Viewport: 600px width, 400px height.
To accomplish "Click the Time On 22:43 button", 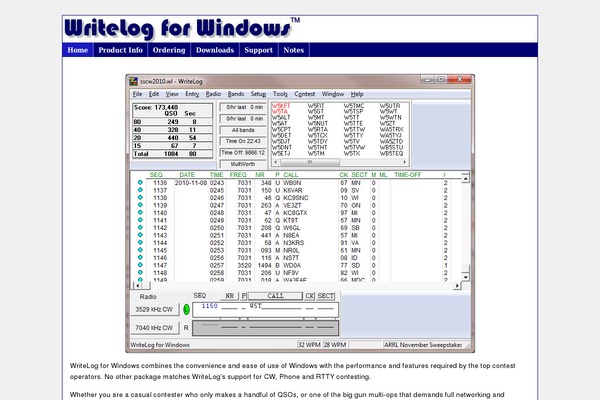I will click(243, 141).
